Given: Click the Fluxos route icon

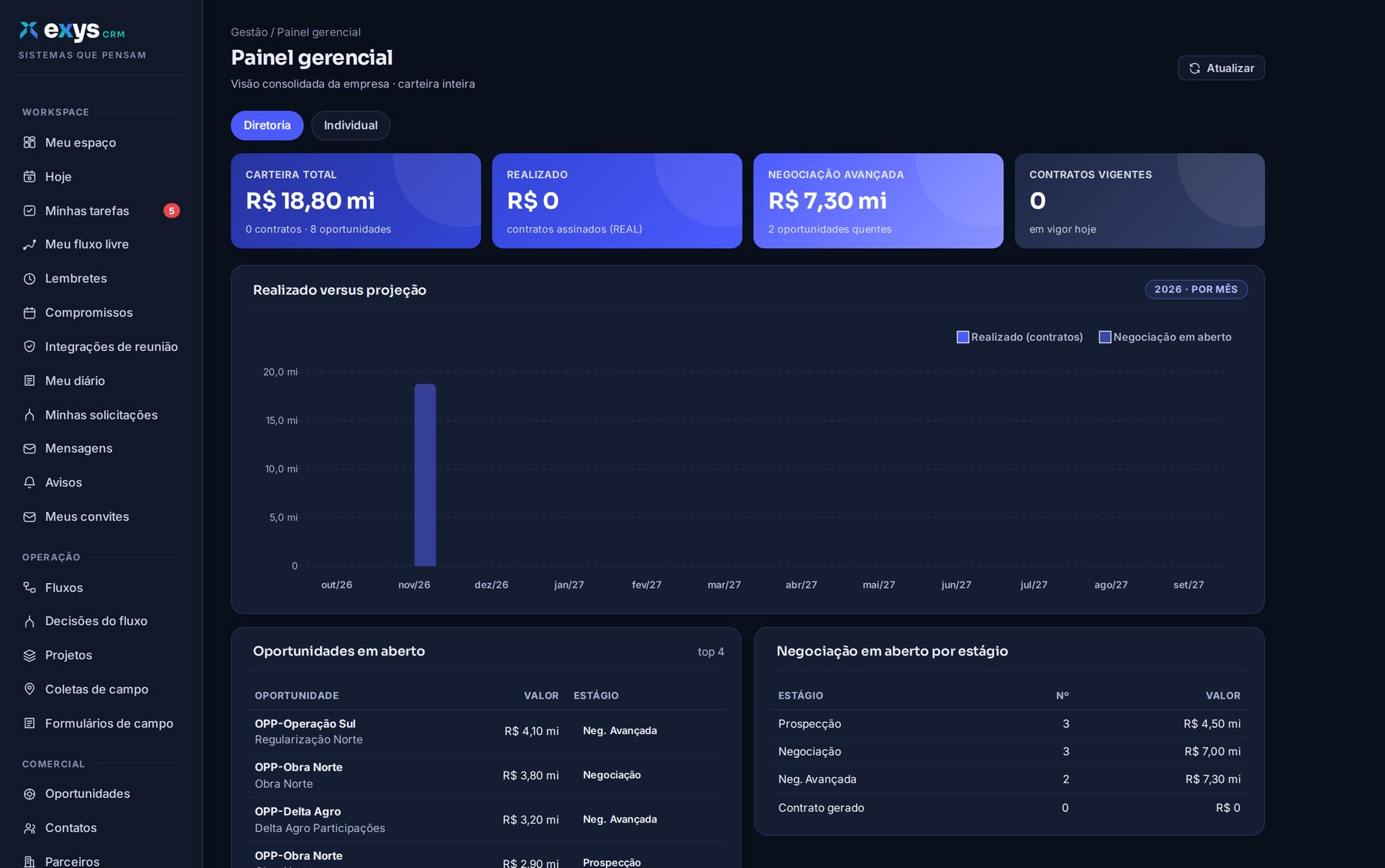Looking at the screenshot, I should tap(29, 588).
